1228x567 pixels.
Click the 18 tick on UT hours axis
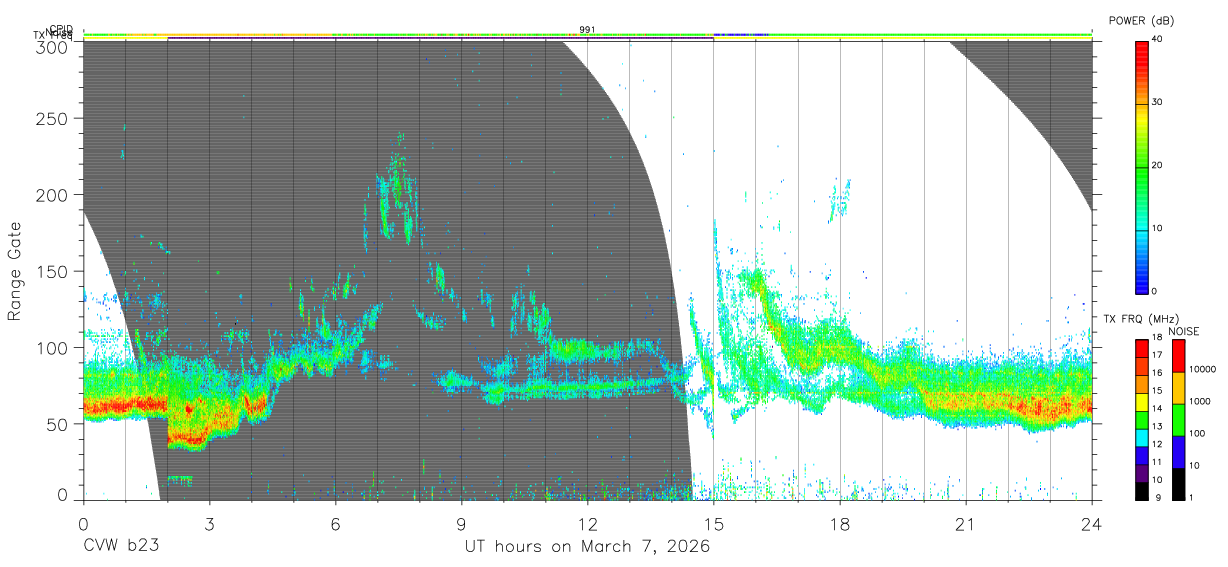[839, 524]
